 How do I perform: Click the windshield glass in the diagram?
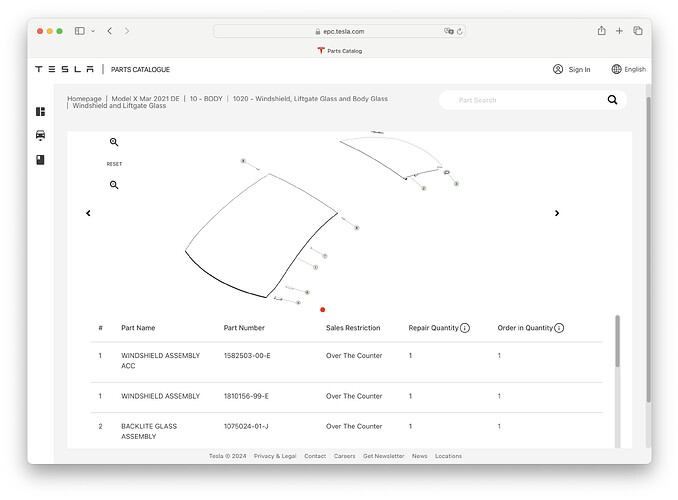click(262, 236)
